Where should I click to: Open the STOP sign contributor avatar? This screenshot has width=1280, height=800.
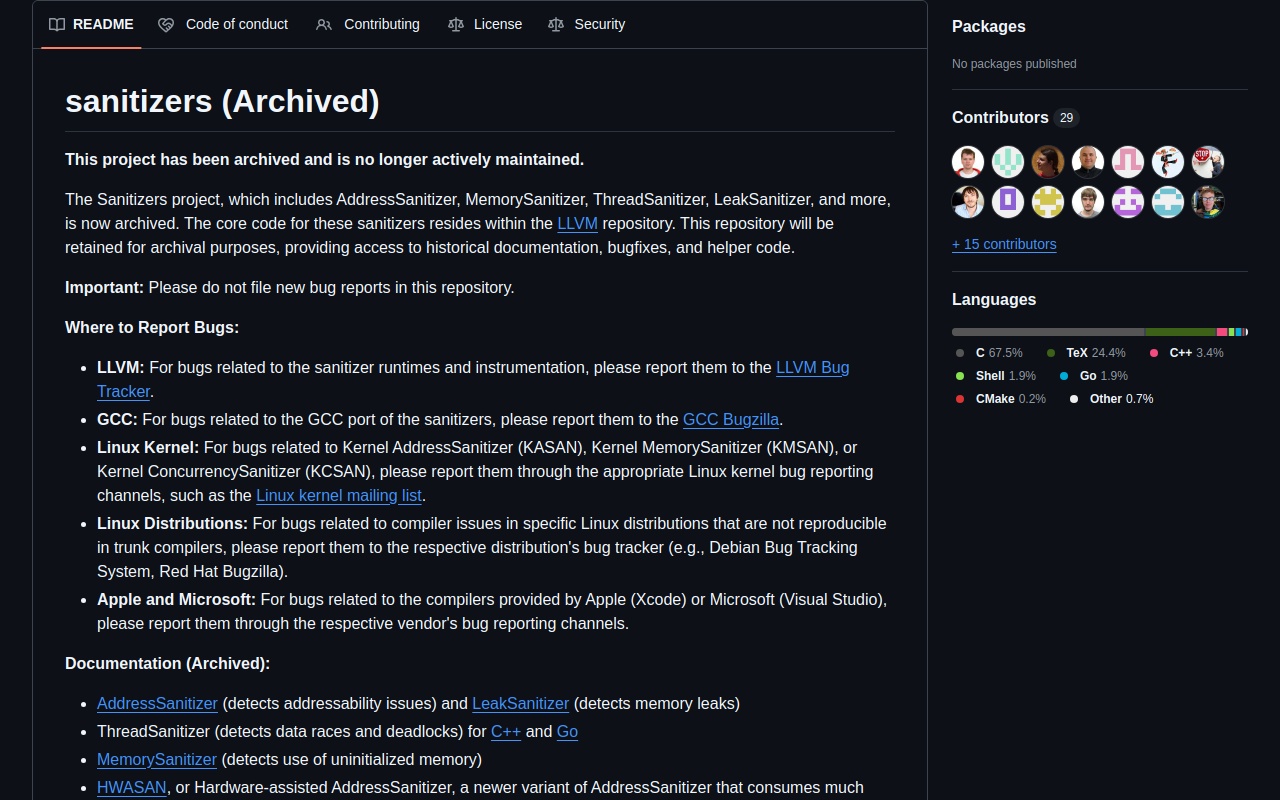pos(1208,162)
